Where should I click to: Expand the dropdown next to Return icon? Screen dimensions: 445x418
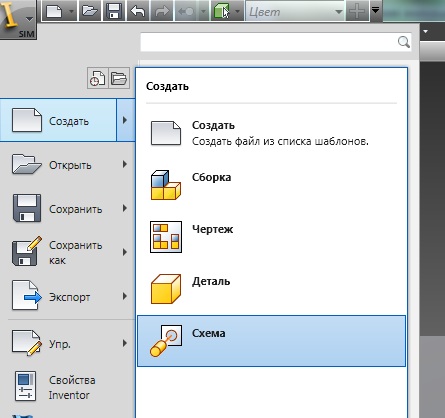[x=203, y=12]
